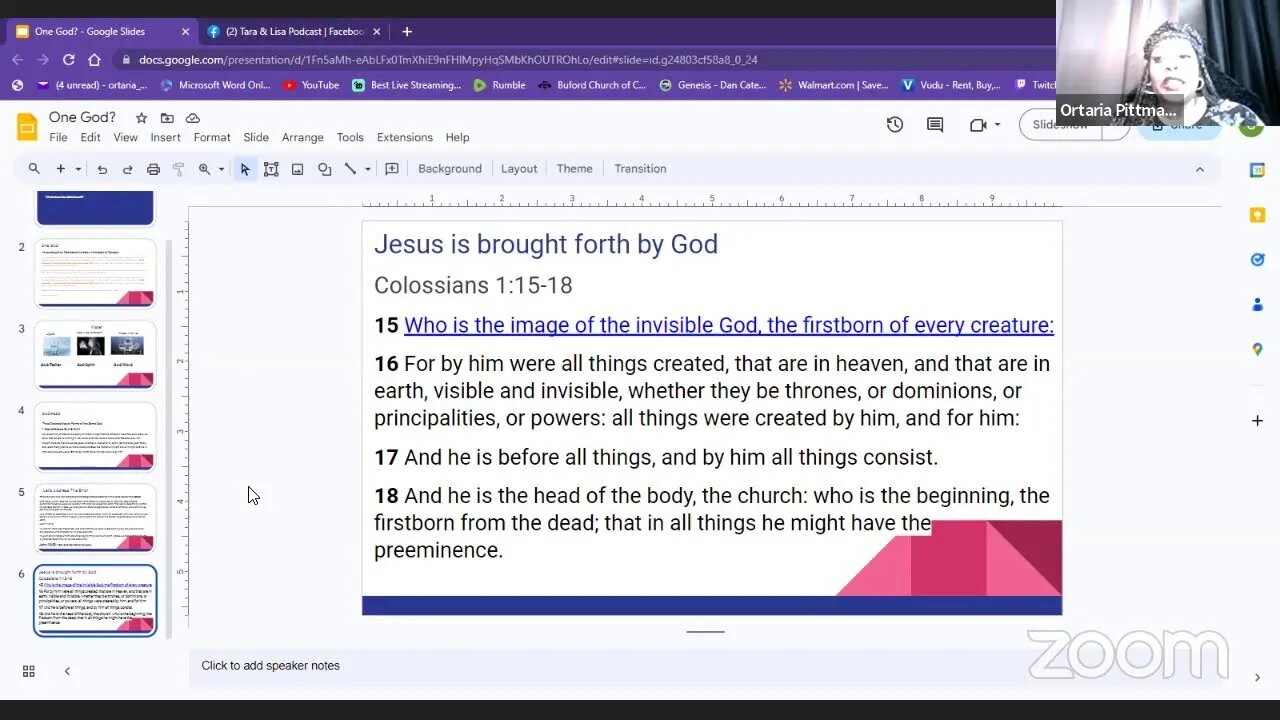Viewport: 1280px width, 720px height.
Task: Select slide 5 thumbnail
Action: pyautogui.click(x=95, y=518)
